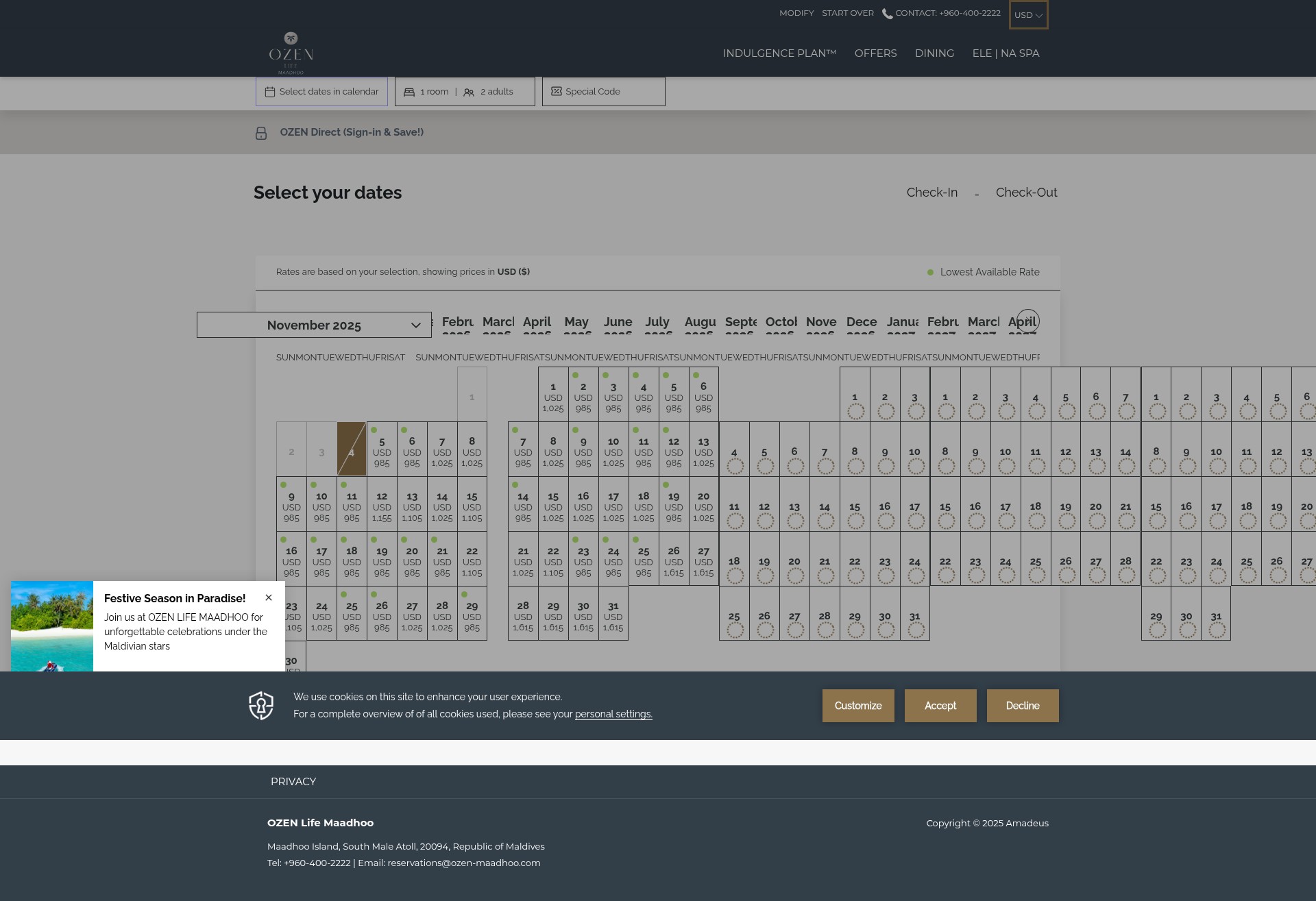Decline cookies with the Decline button
The height and width of the screenshot is (901, 1316).
1023,706
